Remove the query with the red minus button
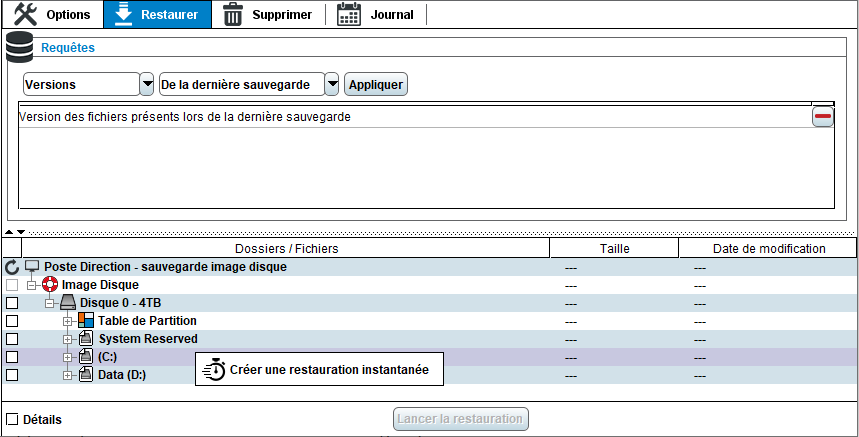859x437 pixels. [823, 117]
